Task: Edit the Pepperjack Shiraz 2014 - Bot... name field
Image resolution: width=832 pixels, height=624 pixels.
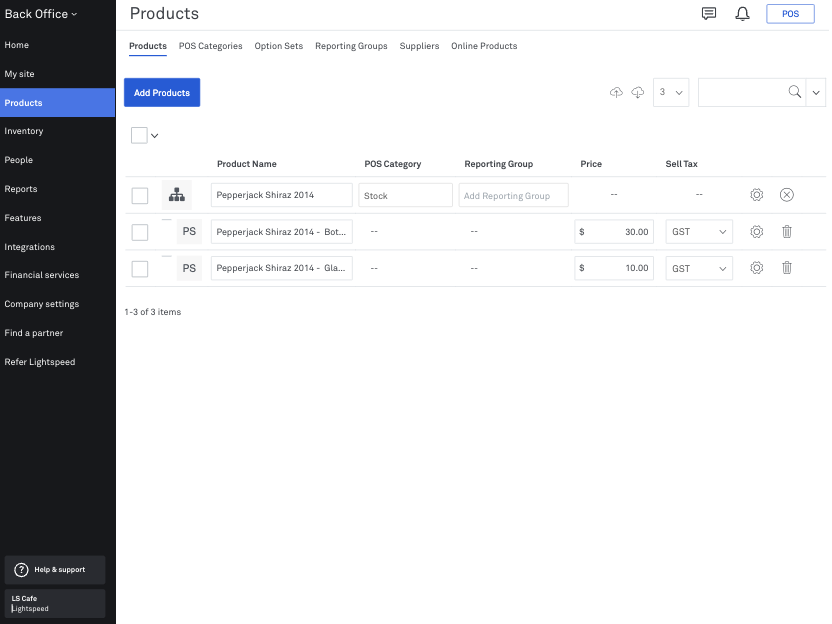Action: click(x=281, y=232)
